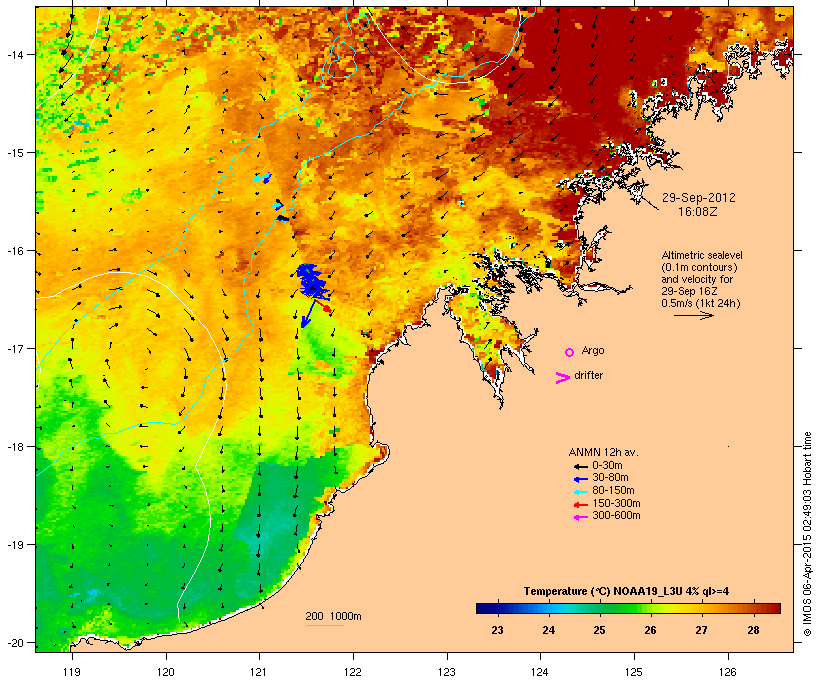Click the large blue mooring current arrow on the map
820x680 pixels.
pos(308,314)
